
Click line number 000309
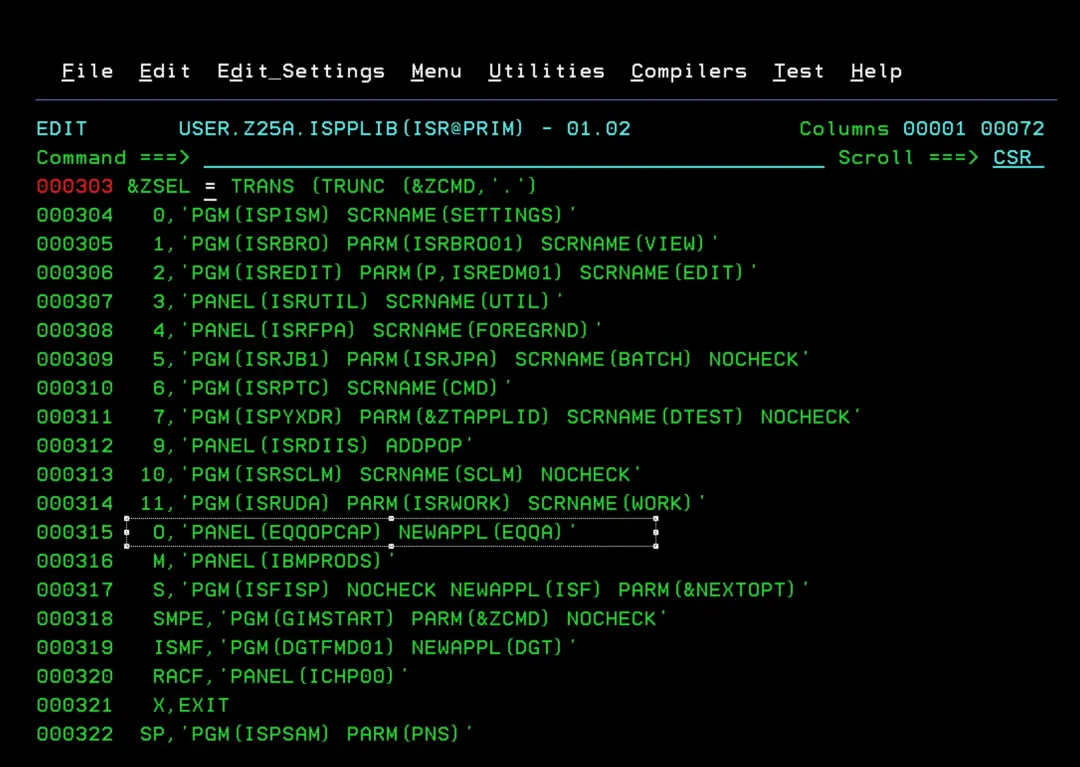click(74, 359)
